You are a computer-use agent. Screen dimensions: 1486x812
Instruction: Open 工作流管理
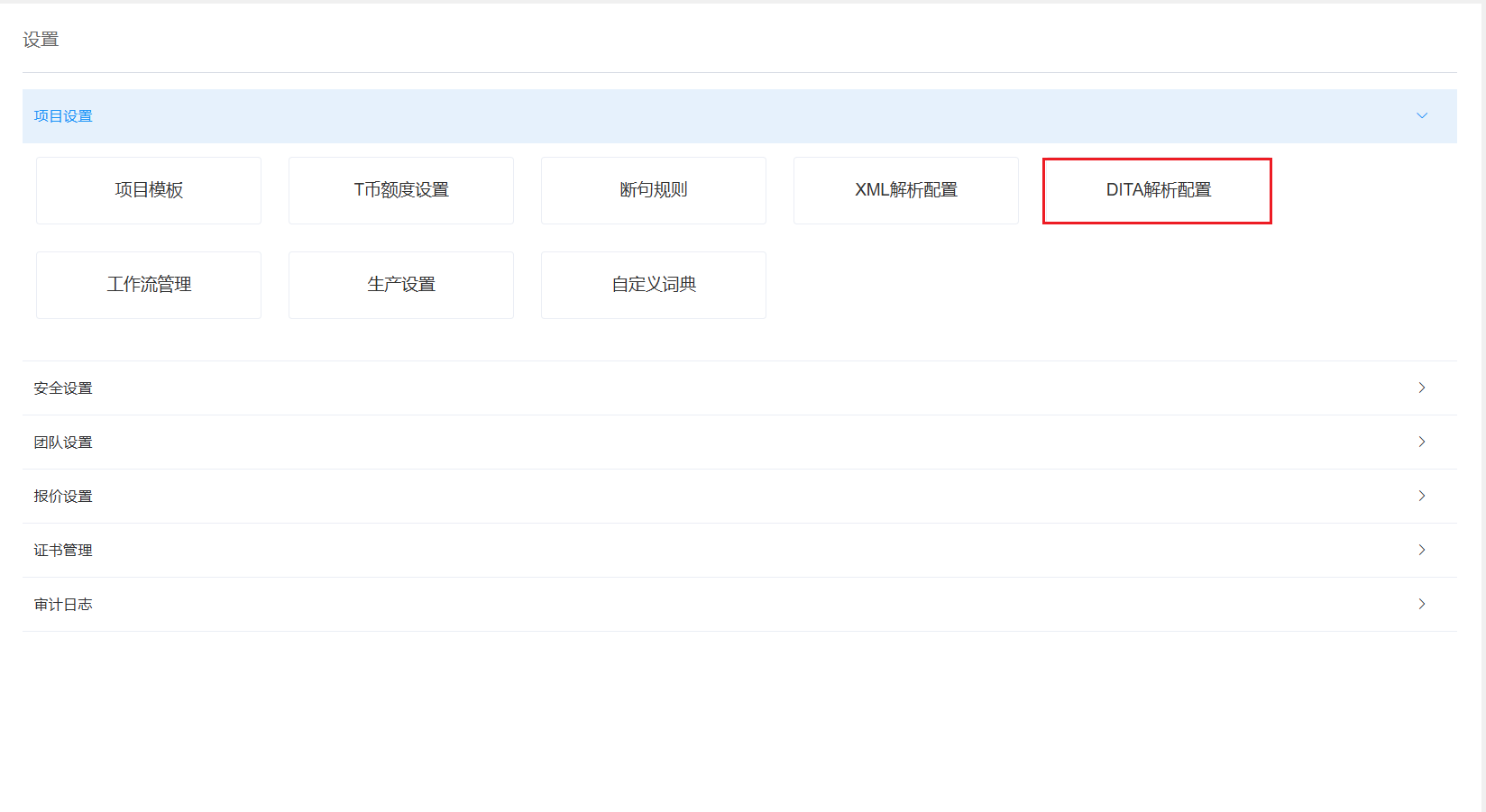[149, 285]
